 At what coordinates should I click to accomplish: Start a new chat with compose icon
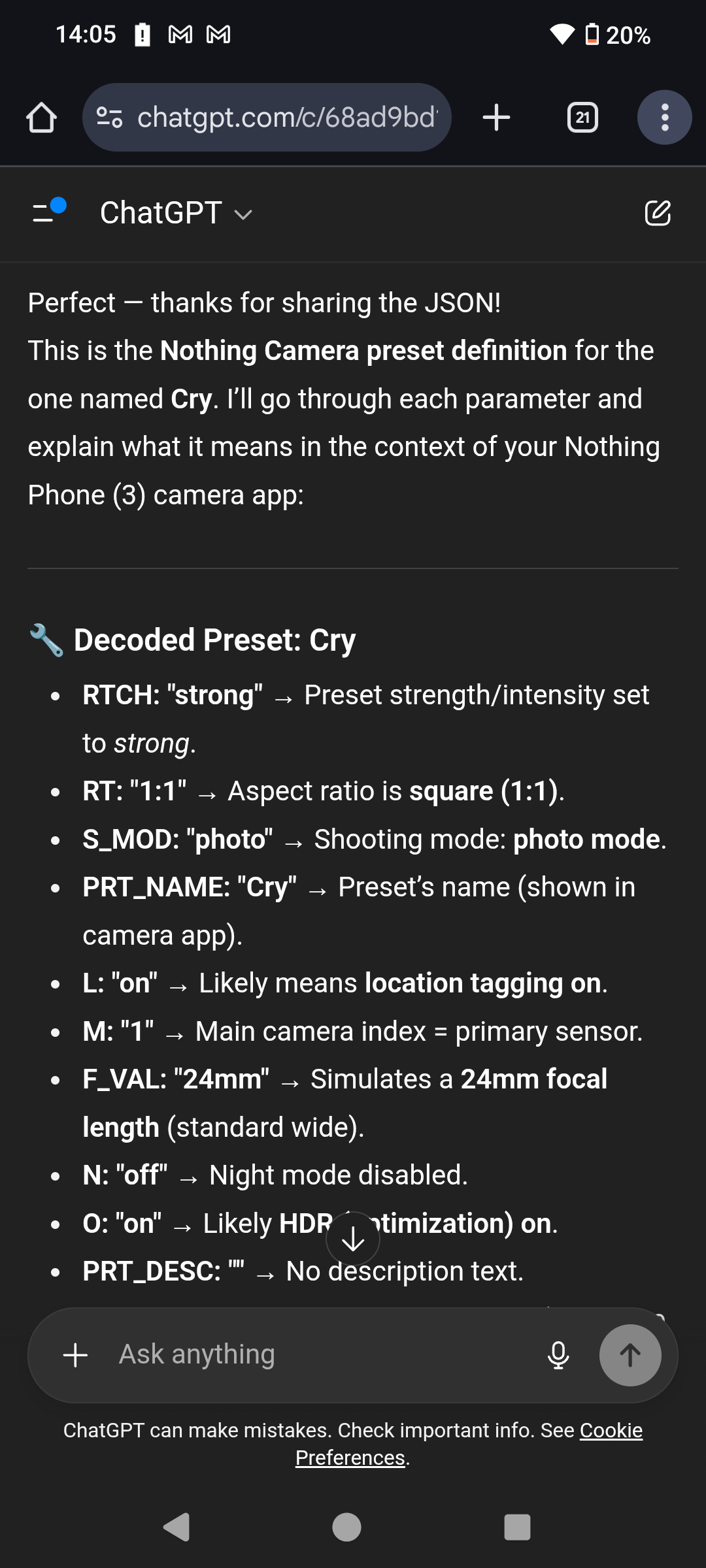[x=657, y=213]
